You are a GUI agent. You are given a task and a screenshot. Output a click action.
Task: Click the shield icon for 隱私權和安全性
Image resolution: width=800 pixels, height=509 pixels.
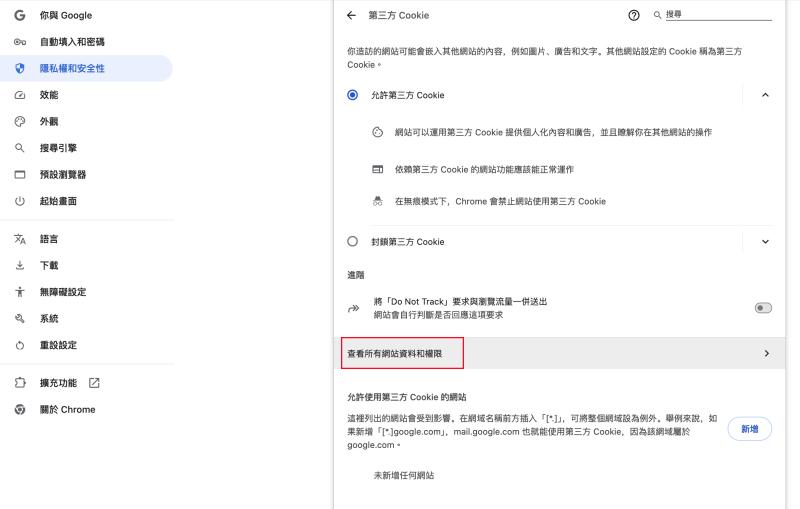click(20, 68)
